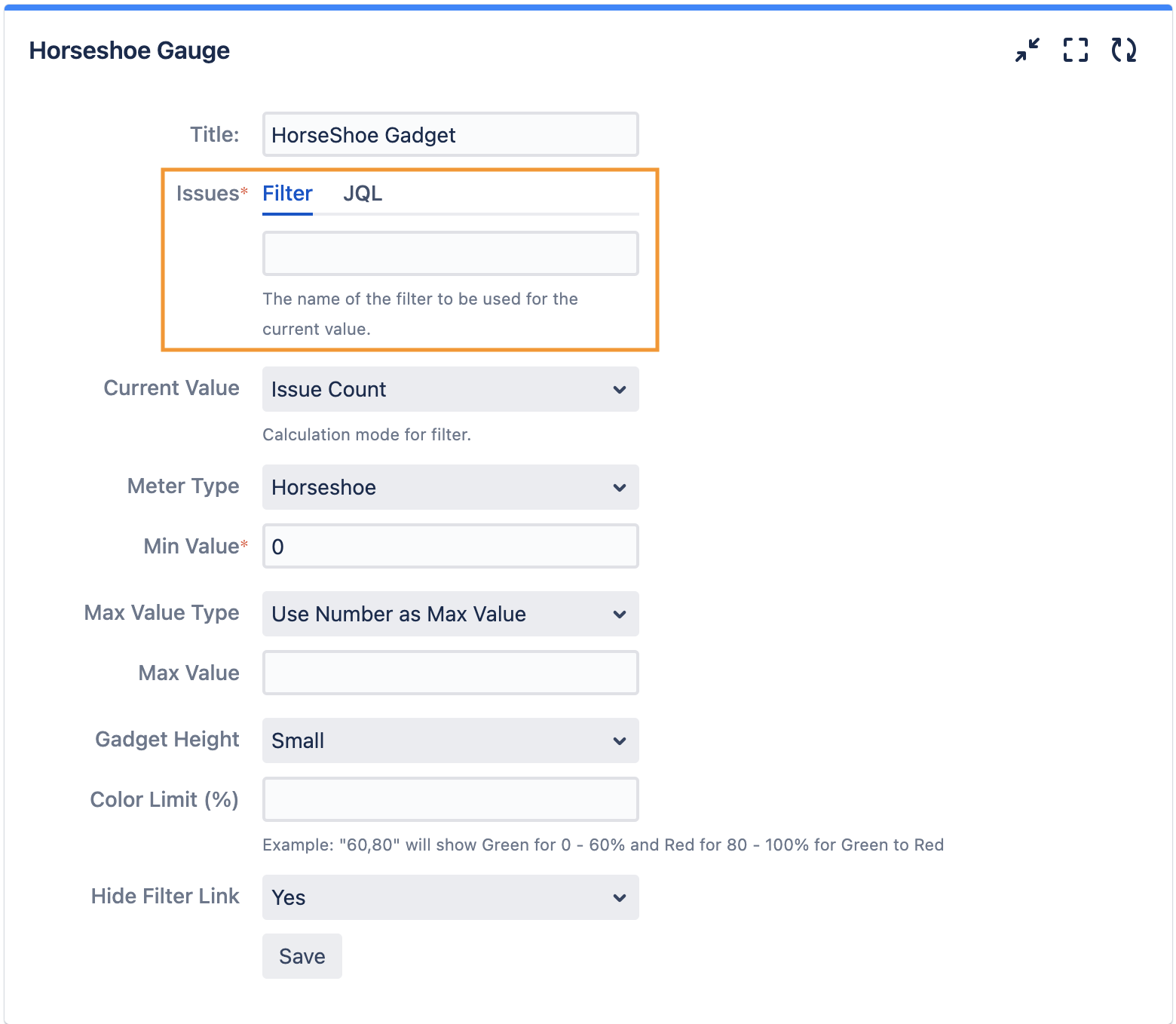Switch to the JQL tab
This screenshot has height=1024, width=1176.
pyautogui.click(x=363, y=194)
